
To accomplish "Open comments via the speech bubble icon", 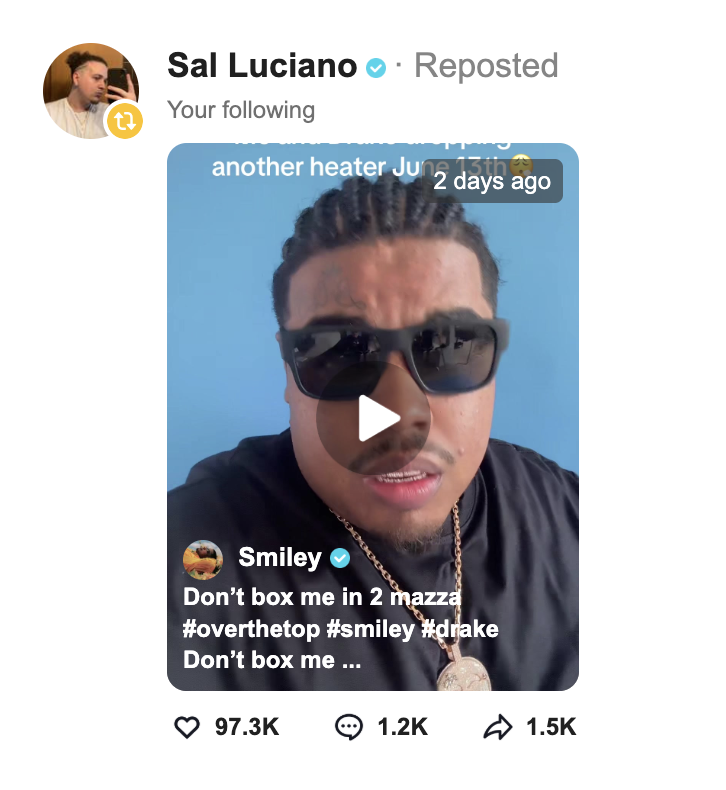I will (x=349, y=727).
